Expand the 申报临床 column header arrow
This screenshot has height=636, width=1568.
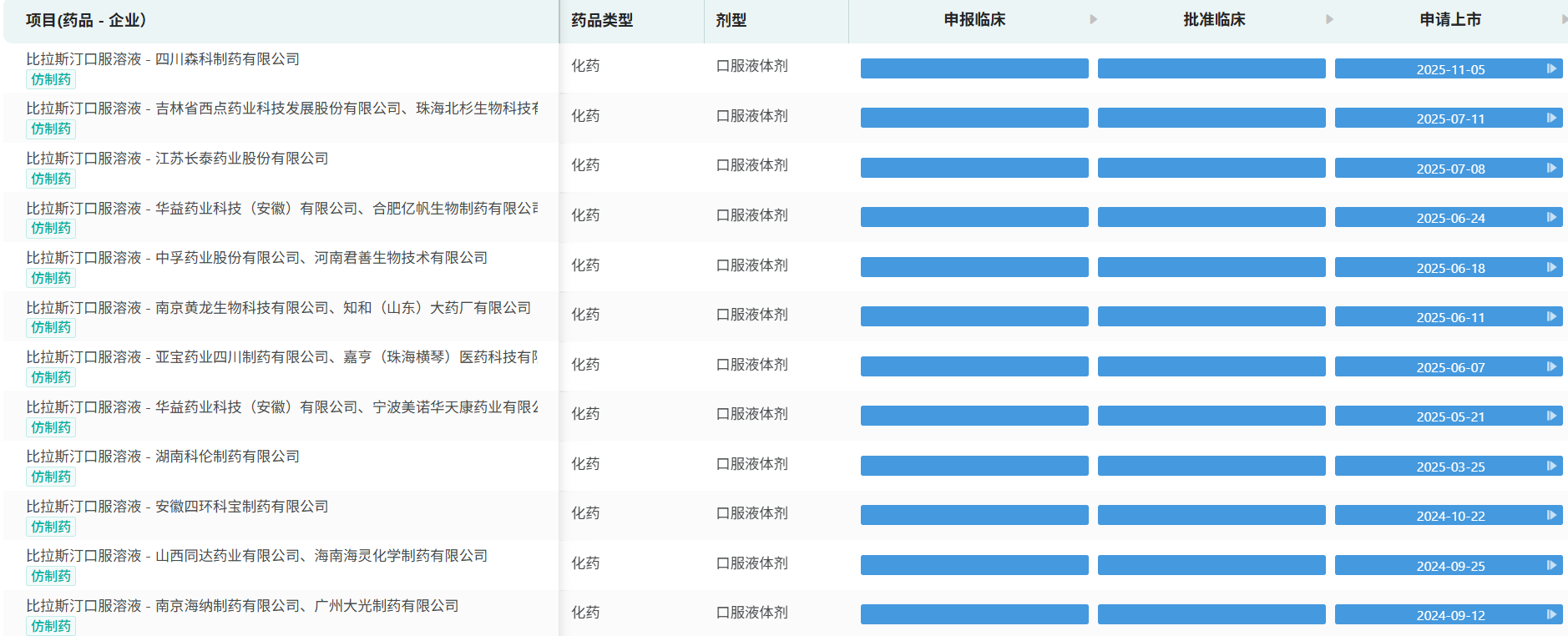click(x=1093, y=19)
